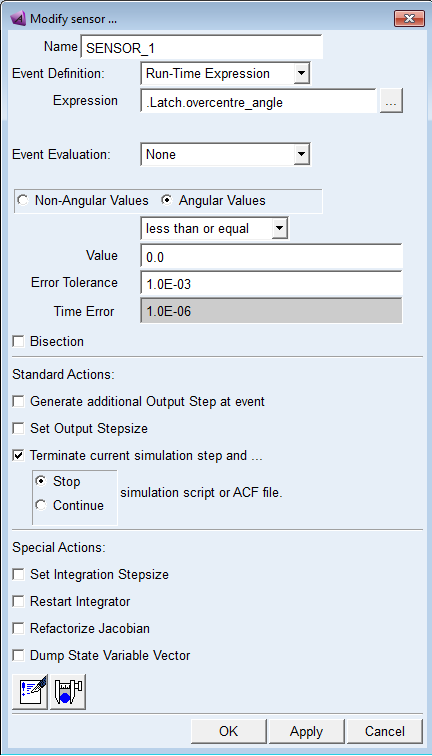Check Generate additional Output Step at event

coord(18,401)
